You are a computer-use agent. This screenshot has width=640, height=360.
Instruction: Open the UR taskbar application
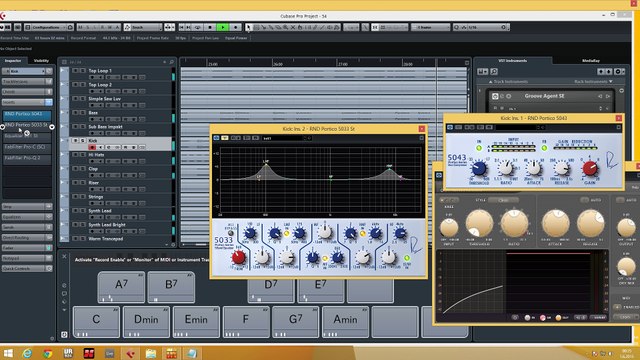click(x=68, y=353)
